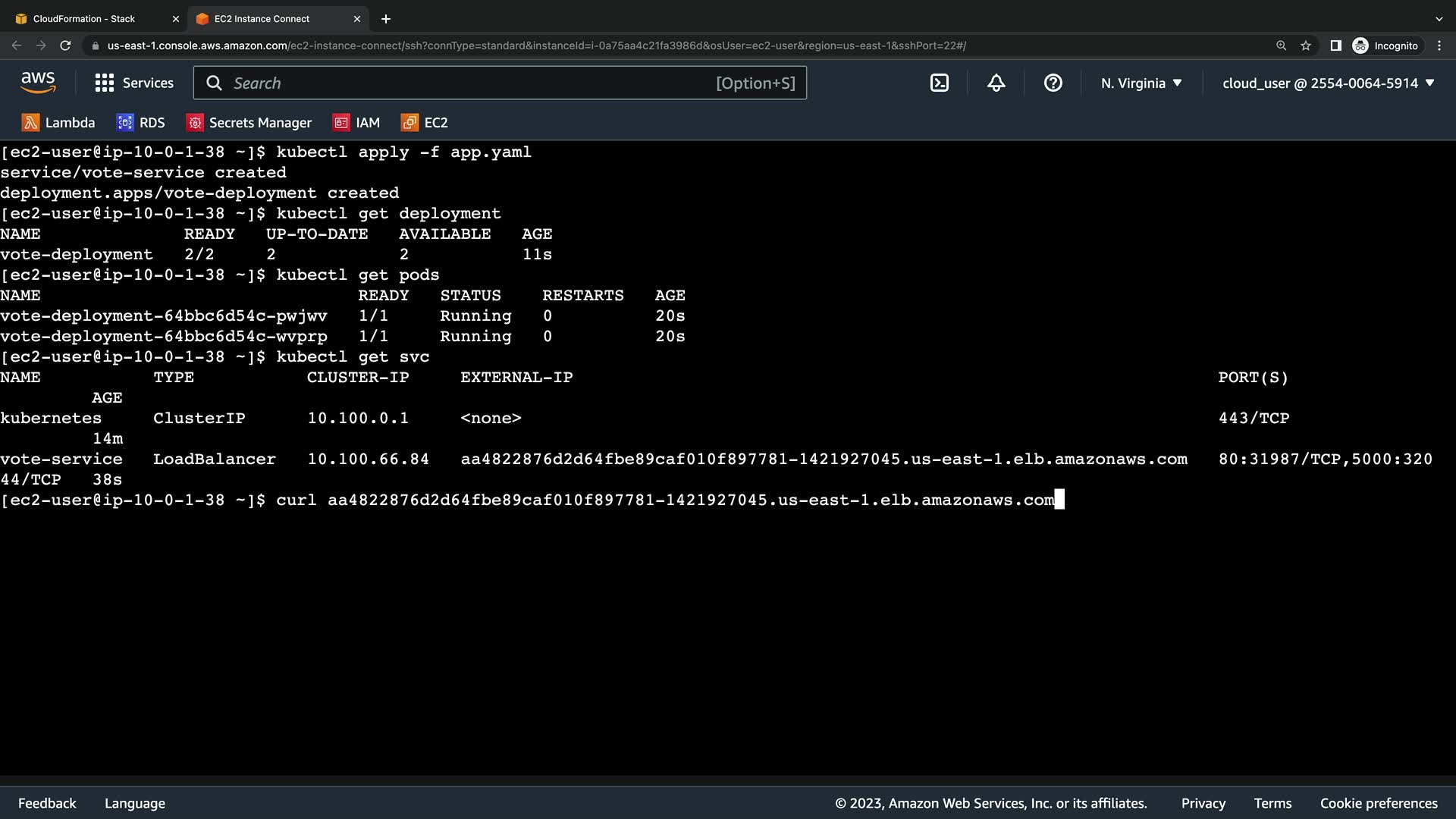Toggle the browser side panel icon
1456x819 pixels.
(1335, 45)
